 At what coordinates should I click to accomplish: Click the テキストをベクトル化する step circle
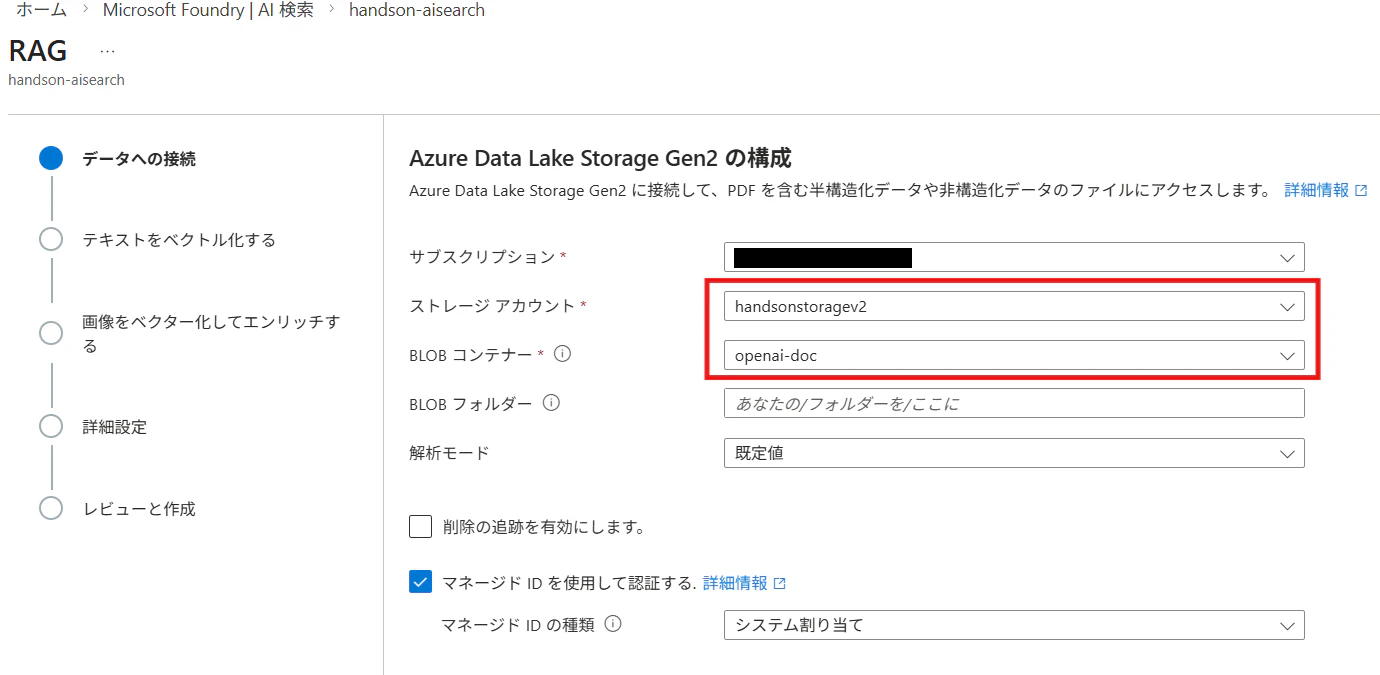click(51, 239)
